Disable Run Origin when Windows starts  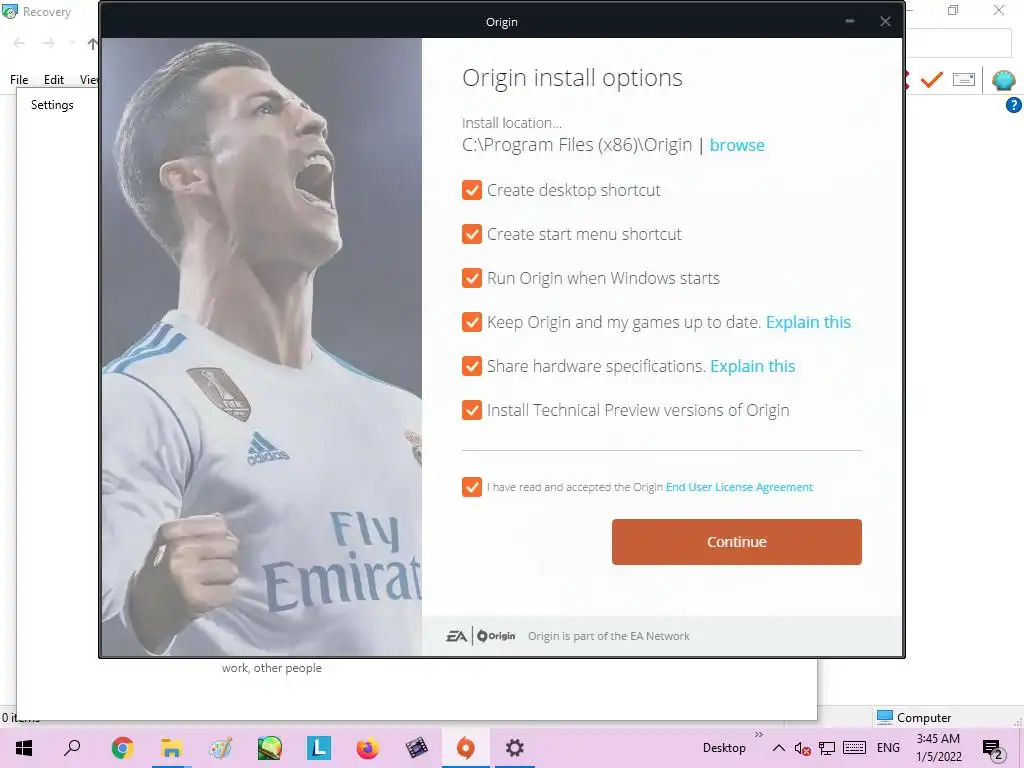472,278
